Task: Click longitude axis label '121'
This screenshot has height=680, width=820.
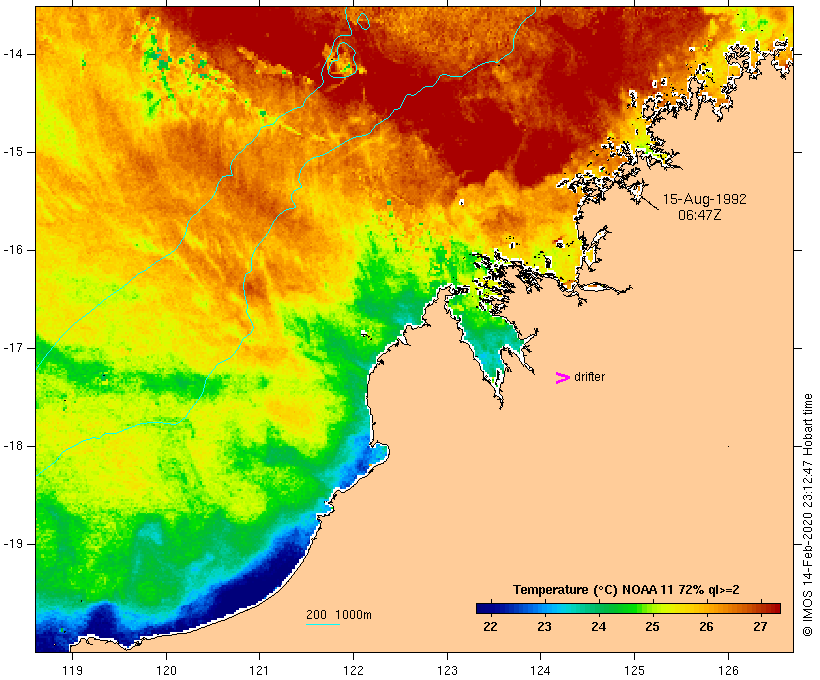Action: [259, 671]
